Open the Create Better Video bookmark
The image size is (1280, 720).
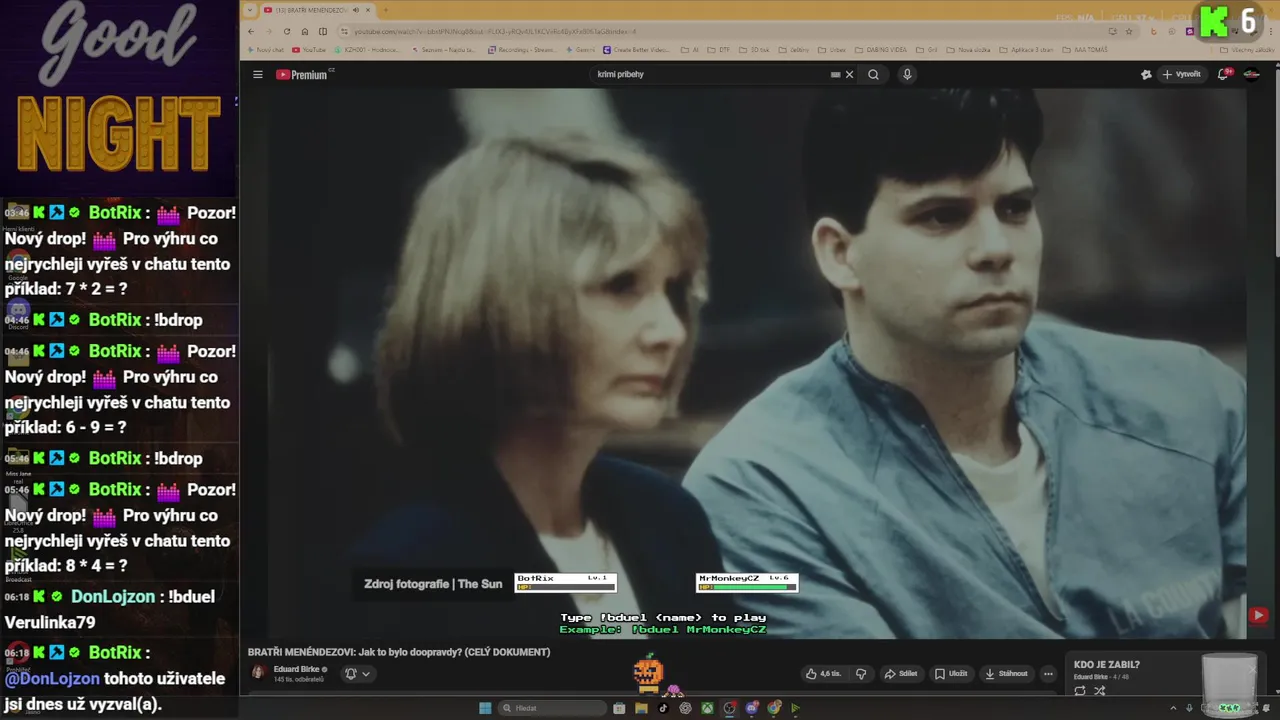point(636,50)
